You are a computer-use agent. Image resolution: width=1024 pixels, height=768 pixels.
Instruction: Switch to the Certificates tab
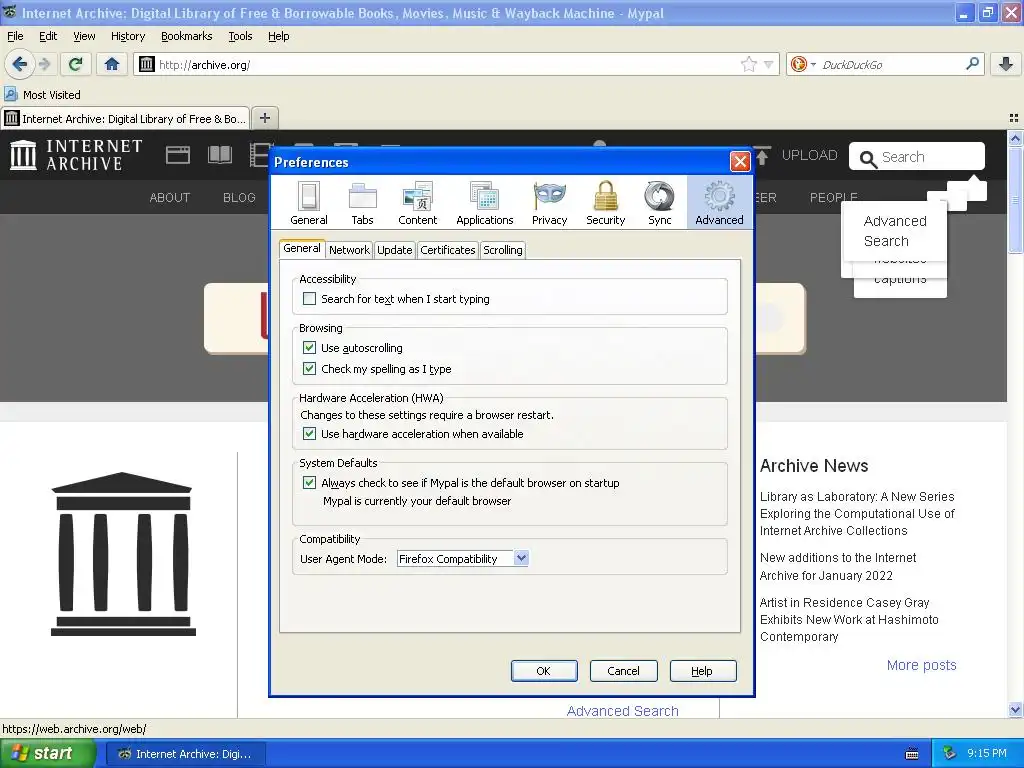(x=447, y=249)
